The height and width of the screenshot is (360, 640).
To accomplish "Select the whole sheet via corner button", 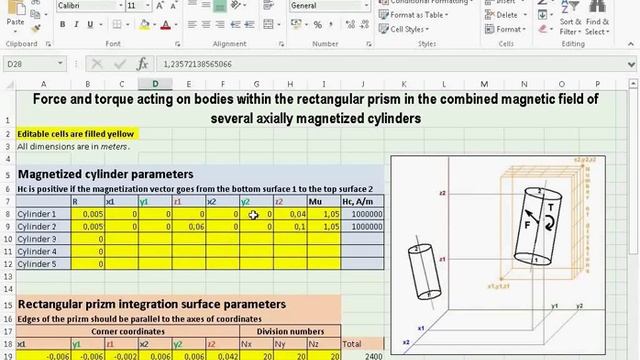I will point(9,84).
